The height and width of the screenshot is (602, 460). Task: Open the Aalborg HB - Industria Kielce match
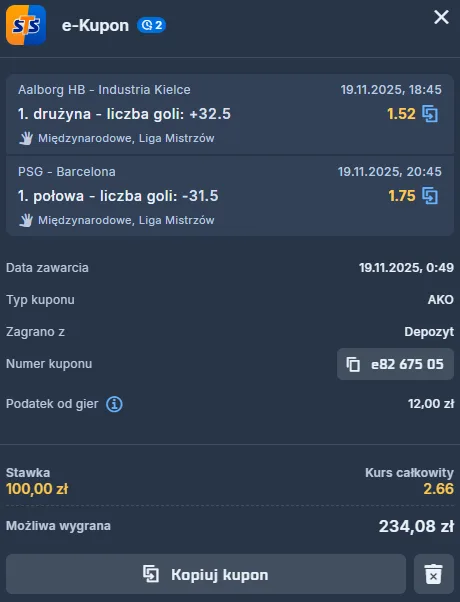tap(104, 90)
